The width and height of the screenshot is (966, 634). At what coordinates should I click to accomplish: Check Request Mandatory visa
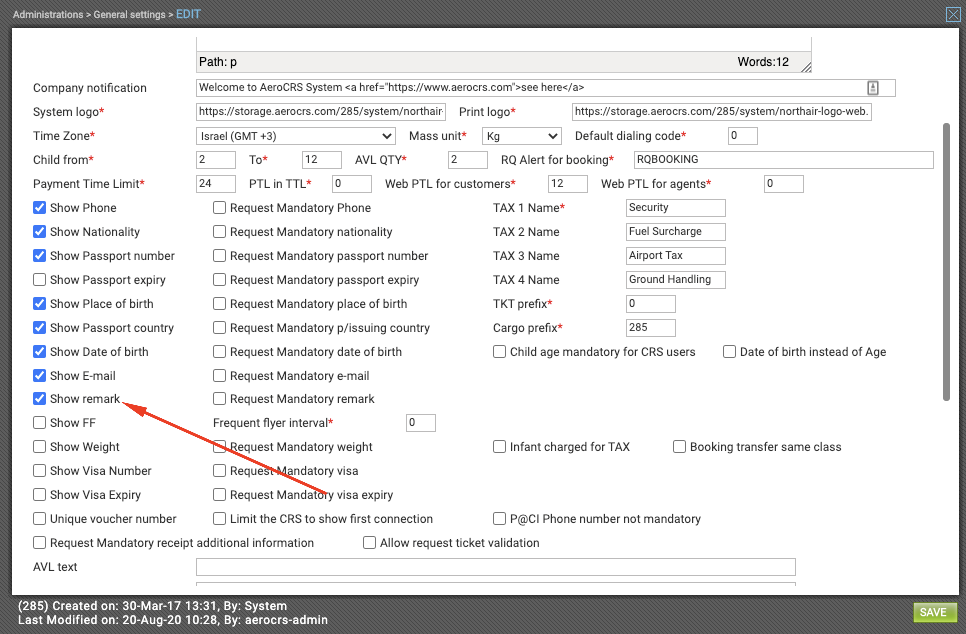tap(219, 471)
